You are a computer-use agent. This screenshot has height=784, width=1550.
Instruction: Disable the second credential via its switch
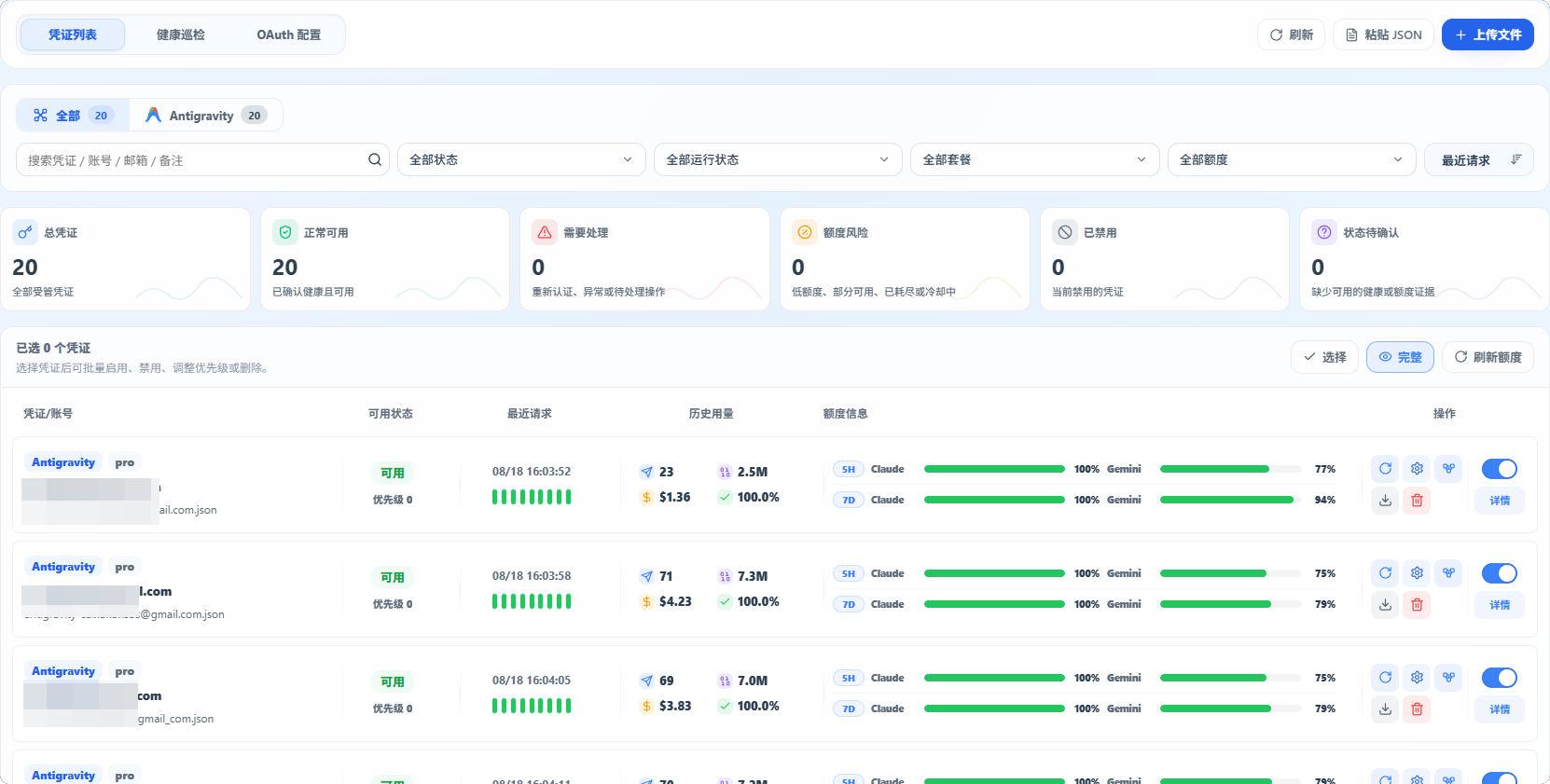click(x=1500, y=573)
